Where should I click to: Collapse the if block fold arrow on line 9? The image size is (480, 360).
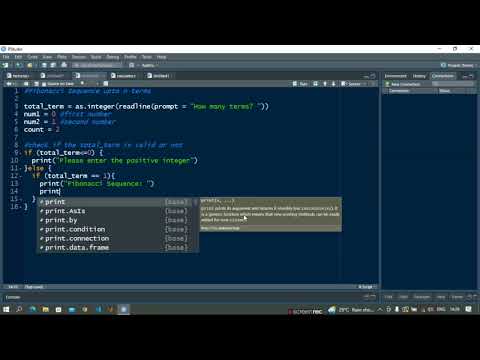pos(21,153)
